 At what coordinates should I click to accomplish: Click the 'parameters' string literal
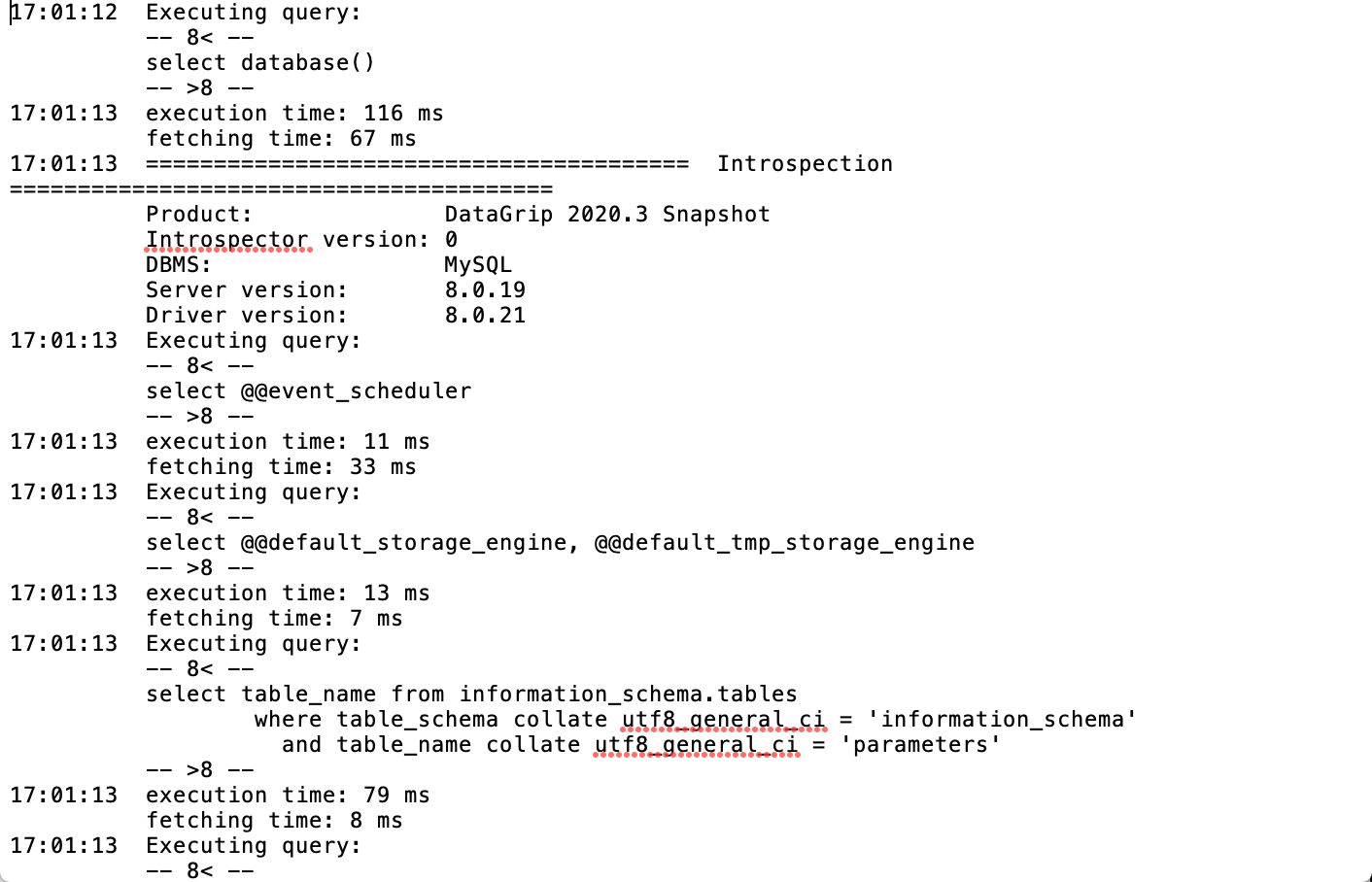920,745
